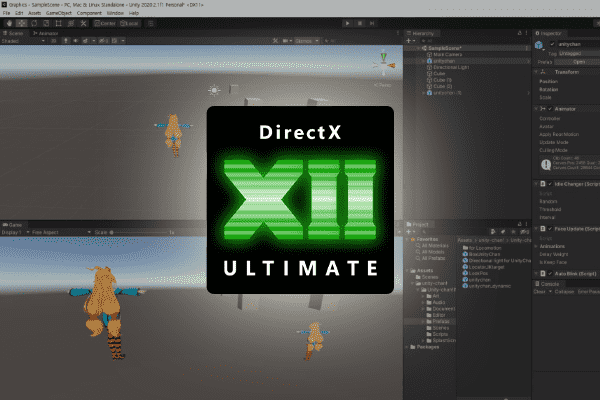Toggle the Center pivot mode button
Screen dimensions: 600x400
coord(105,23)
